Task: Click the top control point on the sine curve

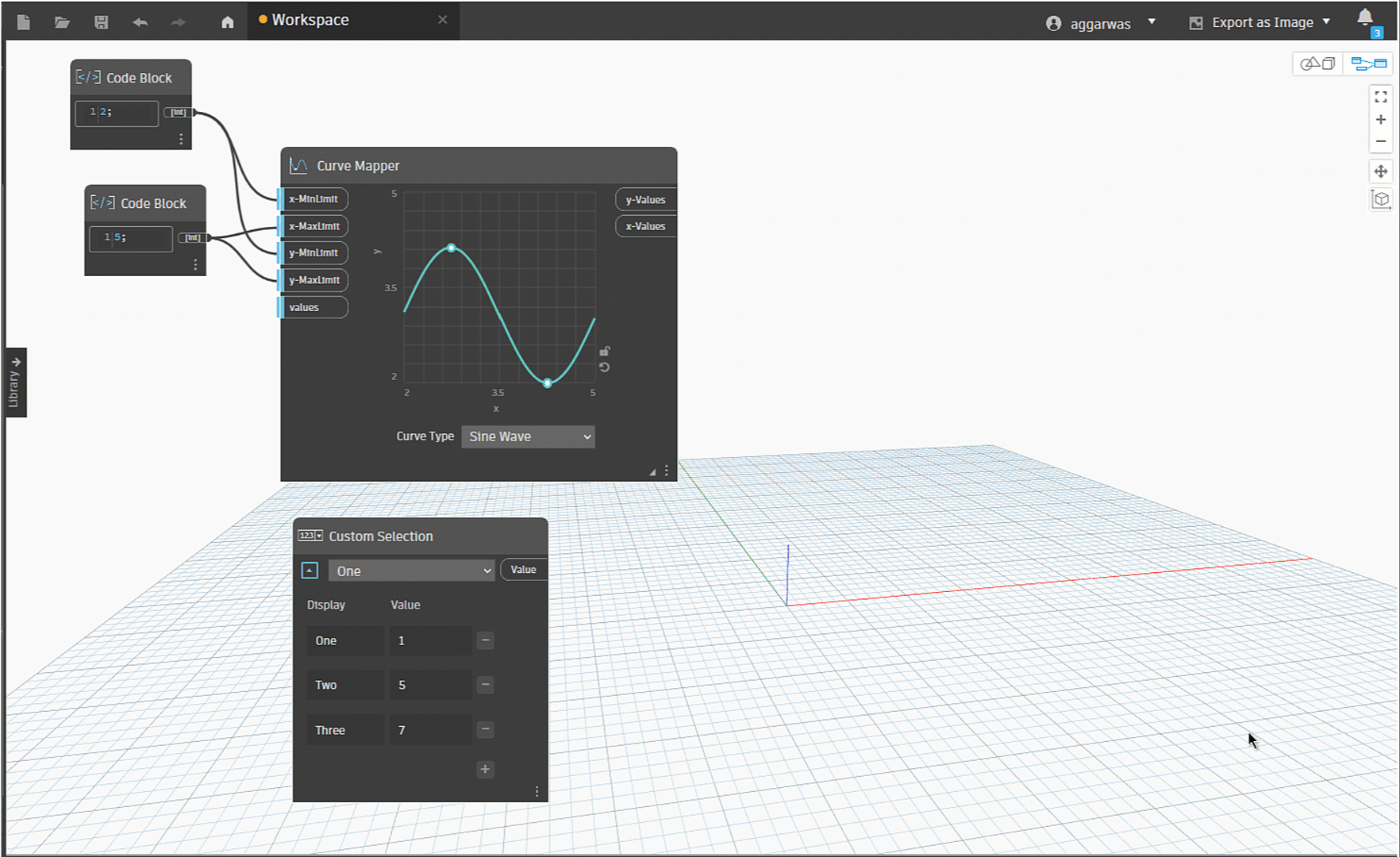Action: coord(452,248)
